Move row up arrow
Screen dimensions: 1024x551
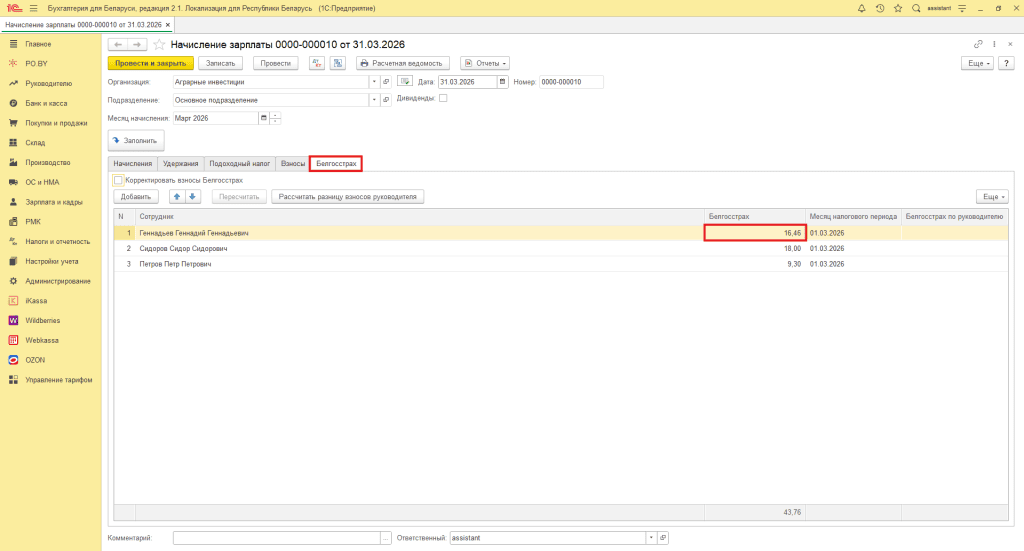(177, 197)
